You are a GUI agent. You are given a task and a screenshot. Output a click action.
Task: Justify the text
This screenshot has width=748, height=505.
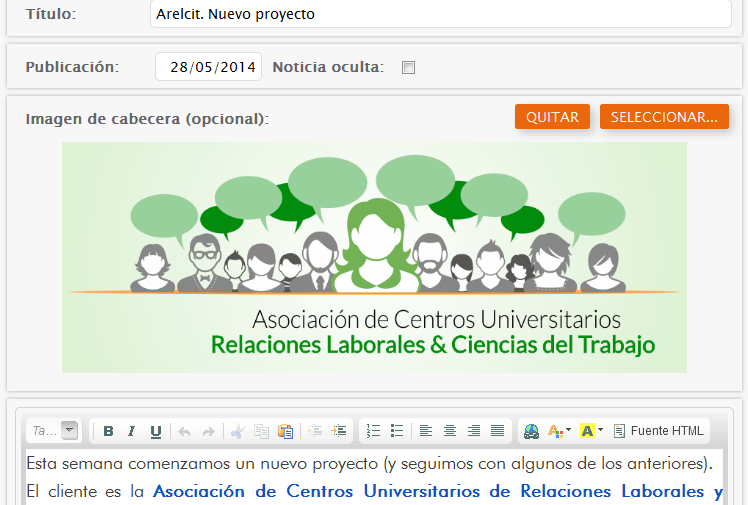[x=498, y=431]
